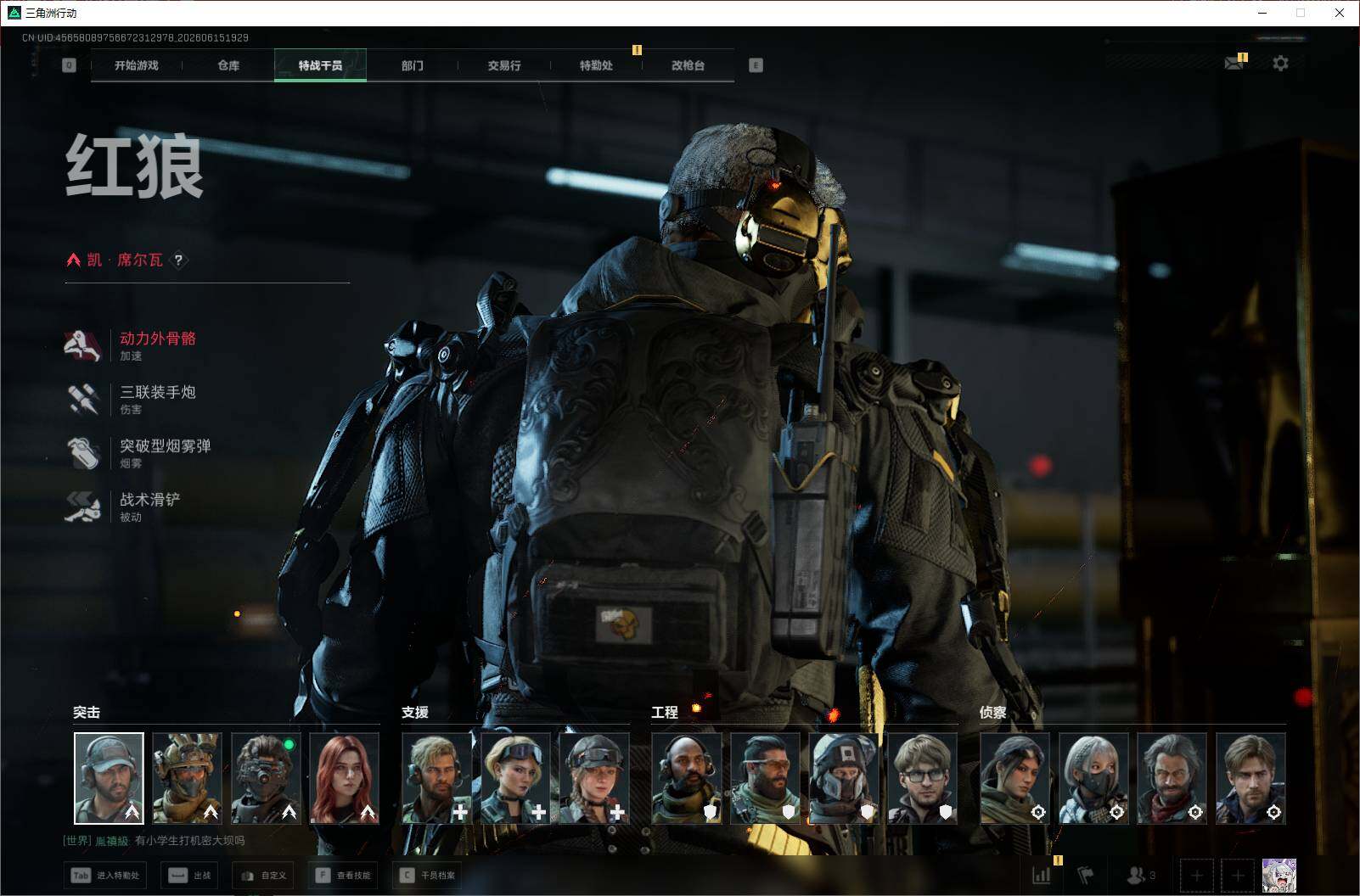This screenshot has width=1360, height=896.
Task: Click the 三角洲行动 title bar app icon
Action: [x=14, y=13]
